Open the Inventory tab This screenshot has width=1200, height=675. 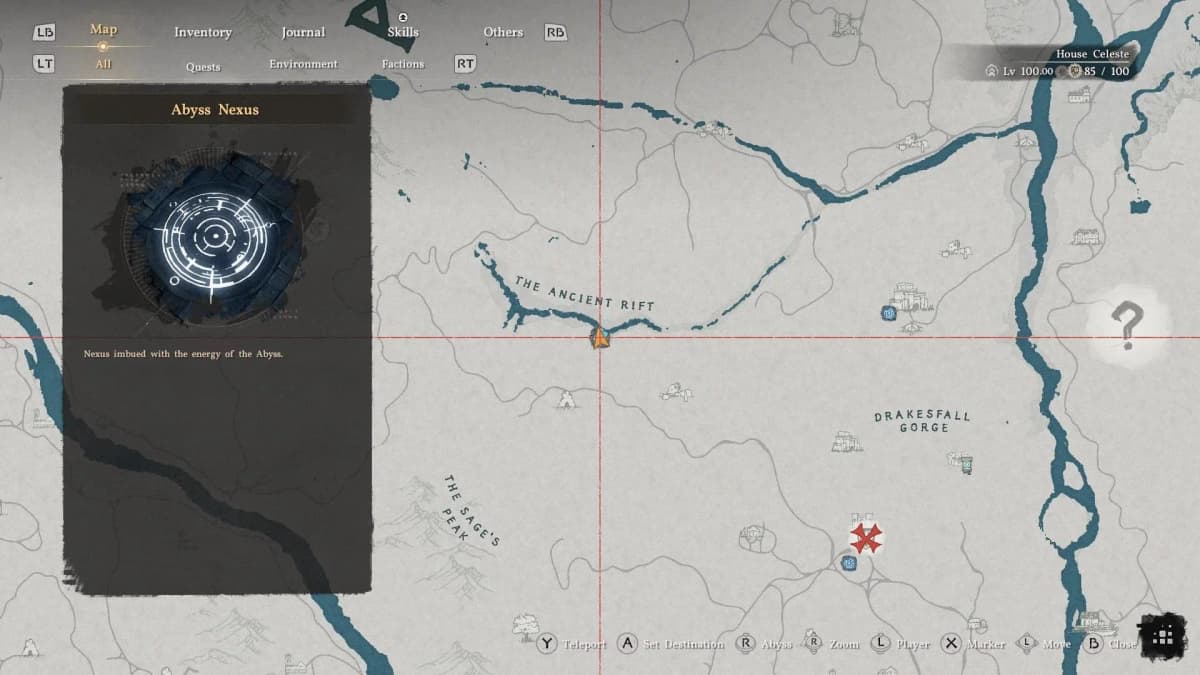pos(203,32)
